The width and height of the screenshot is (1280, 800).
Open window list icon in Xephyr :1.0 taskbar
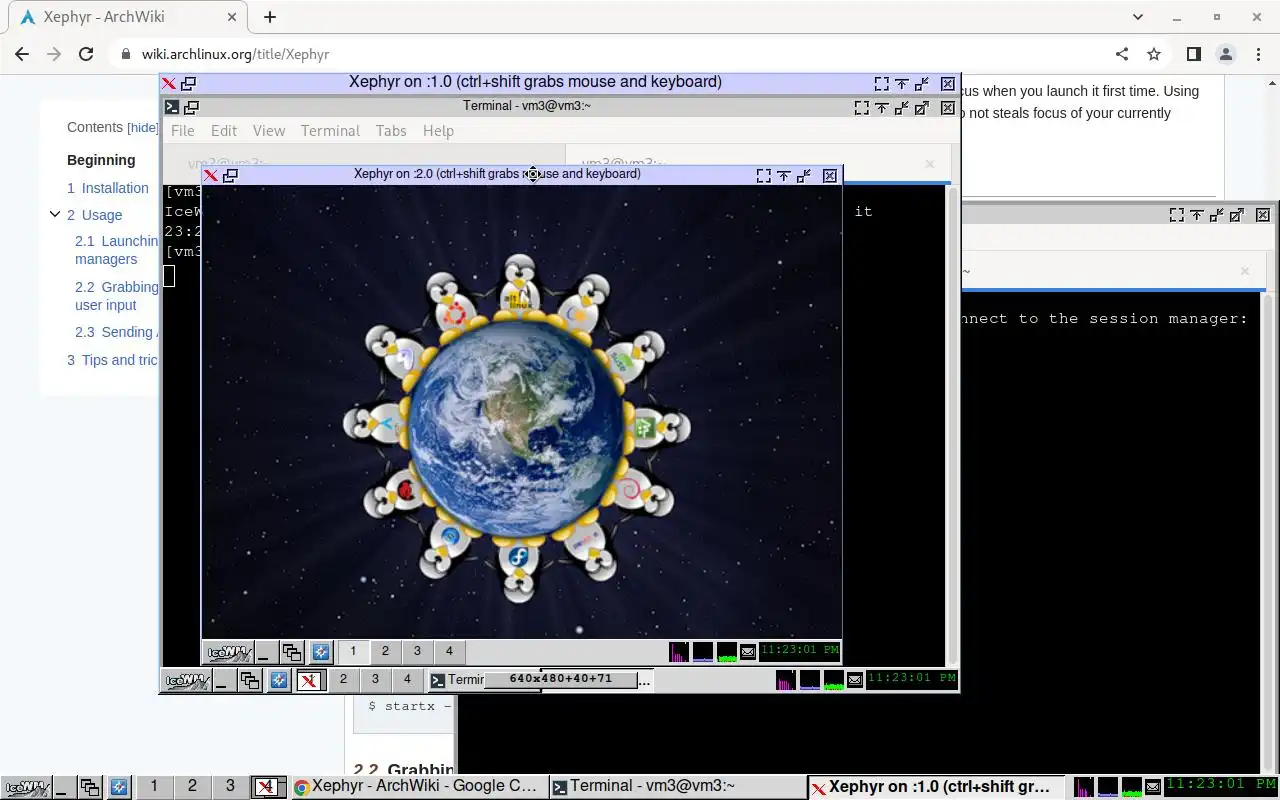tap(251, 680)
